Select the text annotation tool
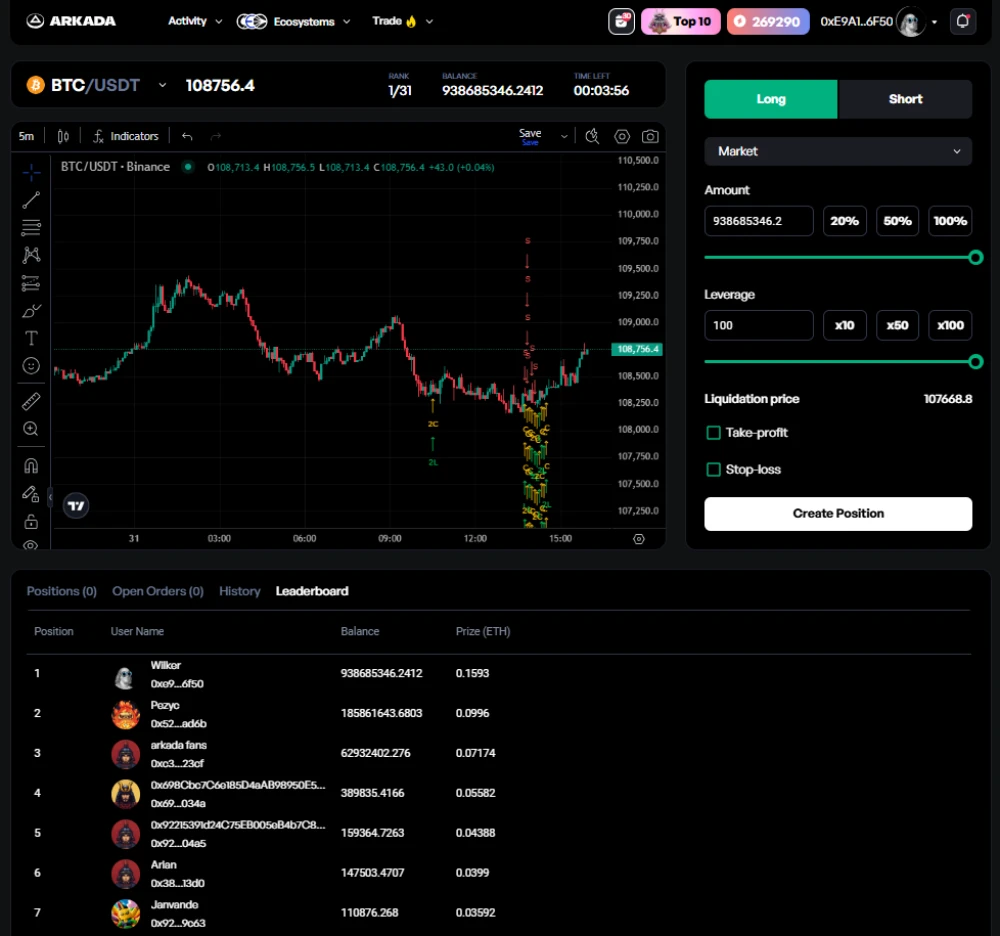The width and height of the screenshot is (1000, 936). point(31,338)
